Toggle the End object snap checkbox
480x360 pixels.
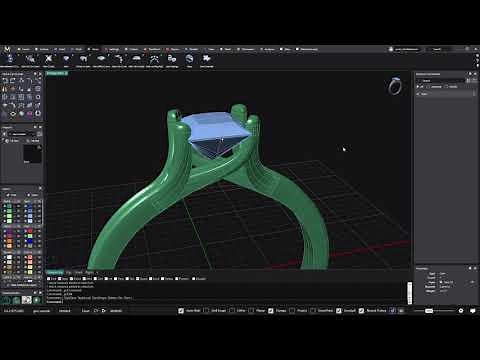point(48,279)
